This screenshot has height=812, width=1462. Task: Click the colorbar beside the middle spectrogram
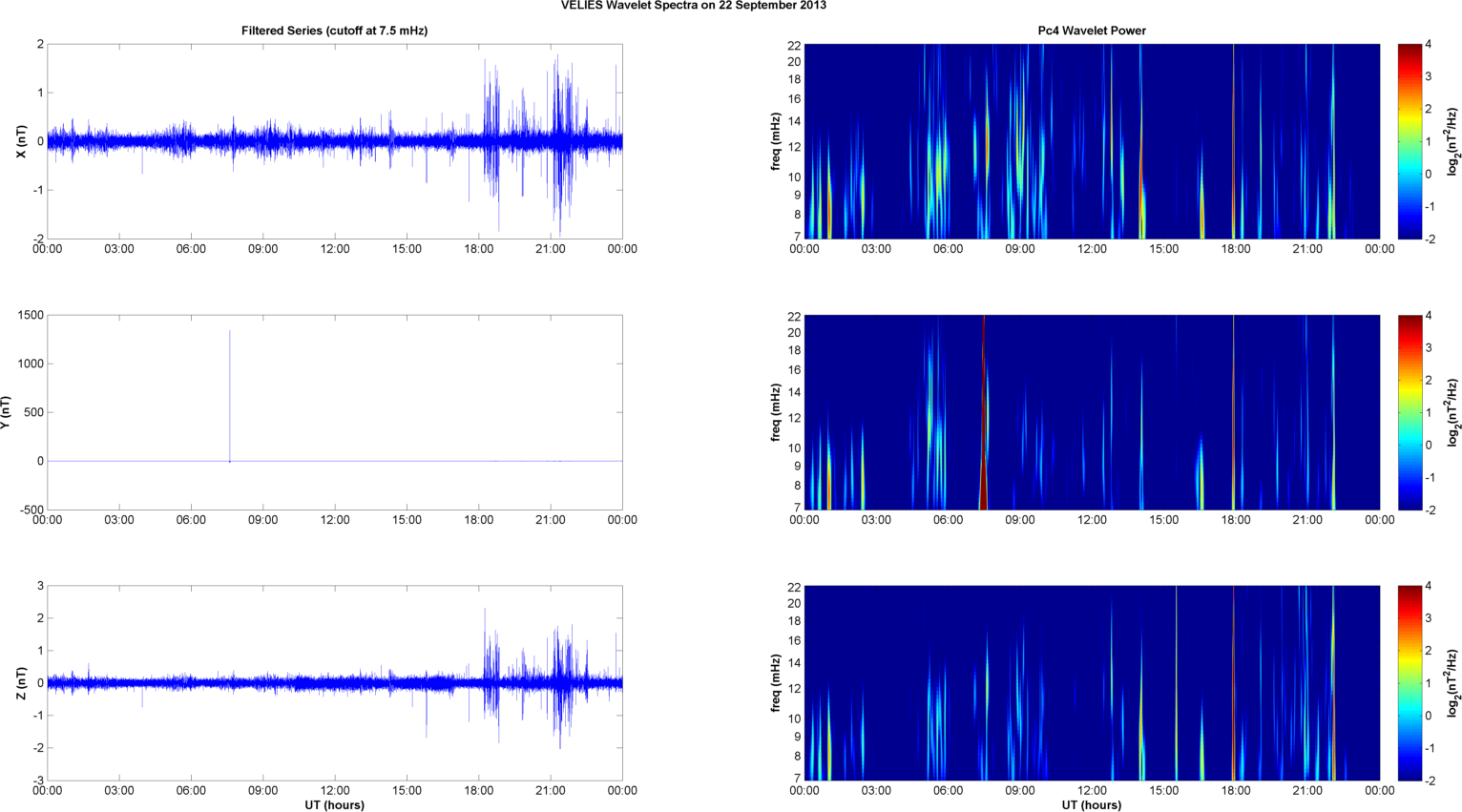[1410, 412]
